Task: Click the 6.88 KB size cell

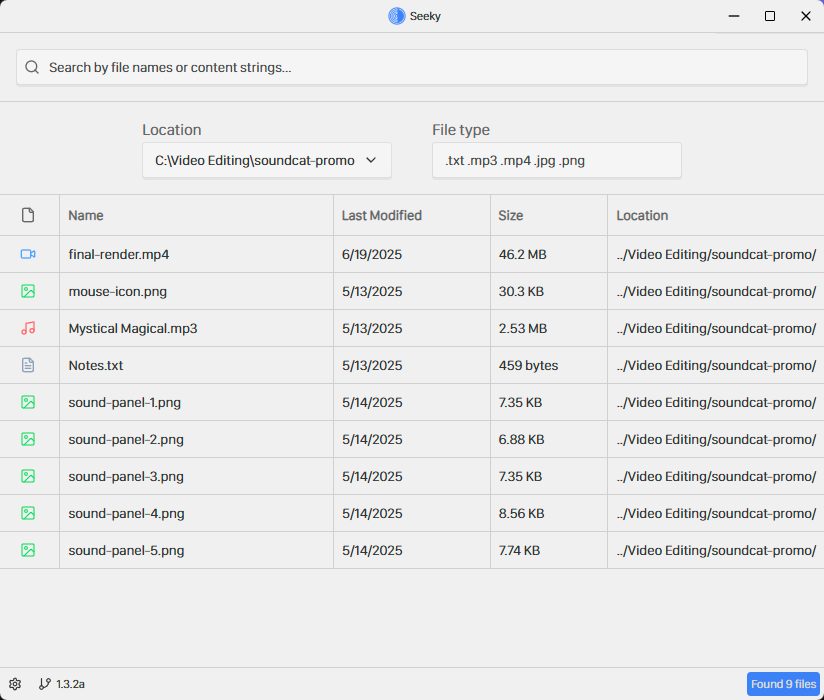Action: click(x=521, y=439)
